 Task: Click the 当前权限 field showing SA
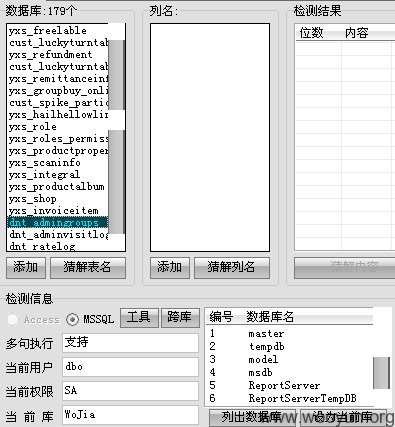tap(130, 391)
